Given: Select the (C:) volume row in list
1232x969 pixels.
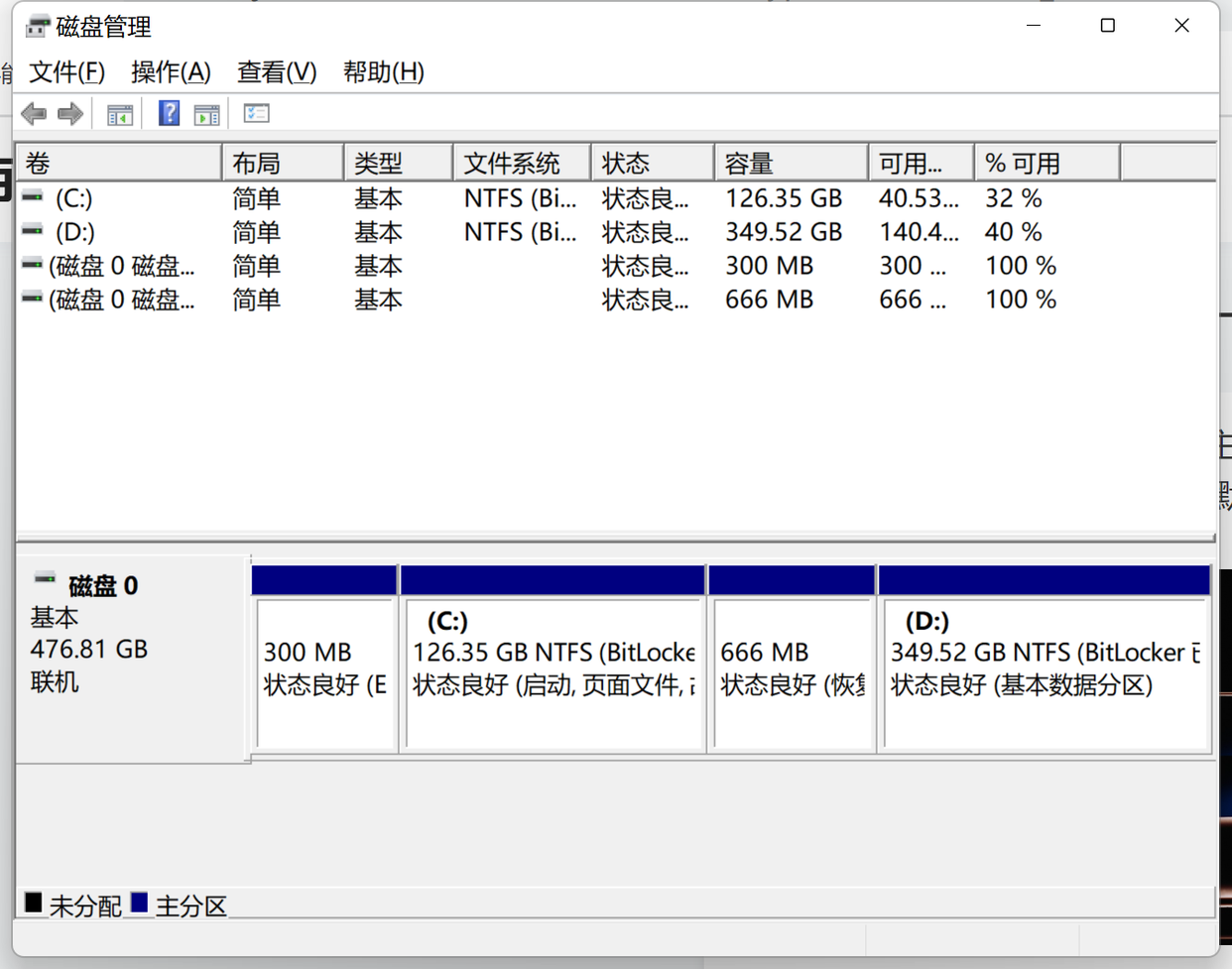Looking at the screenshot, I should pos(615,198).
